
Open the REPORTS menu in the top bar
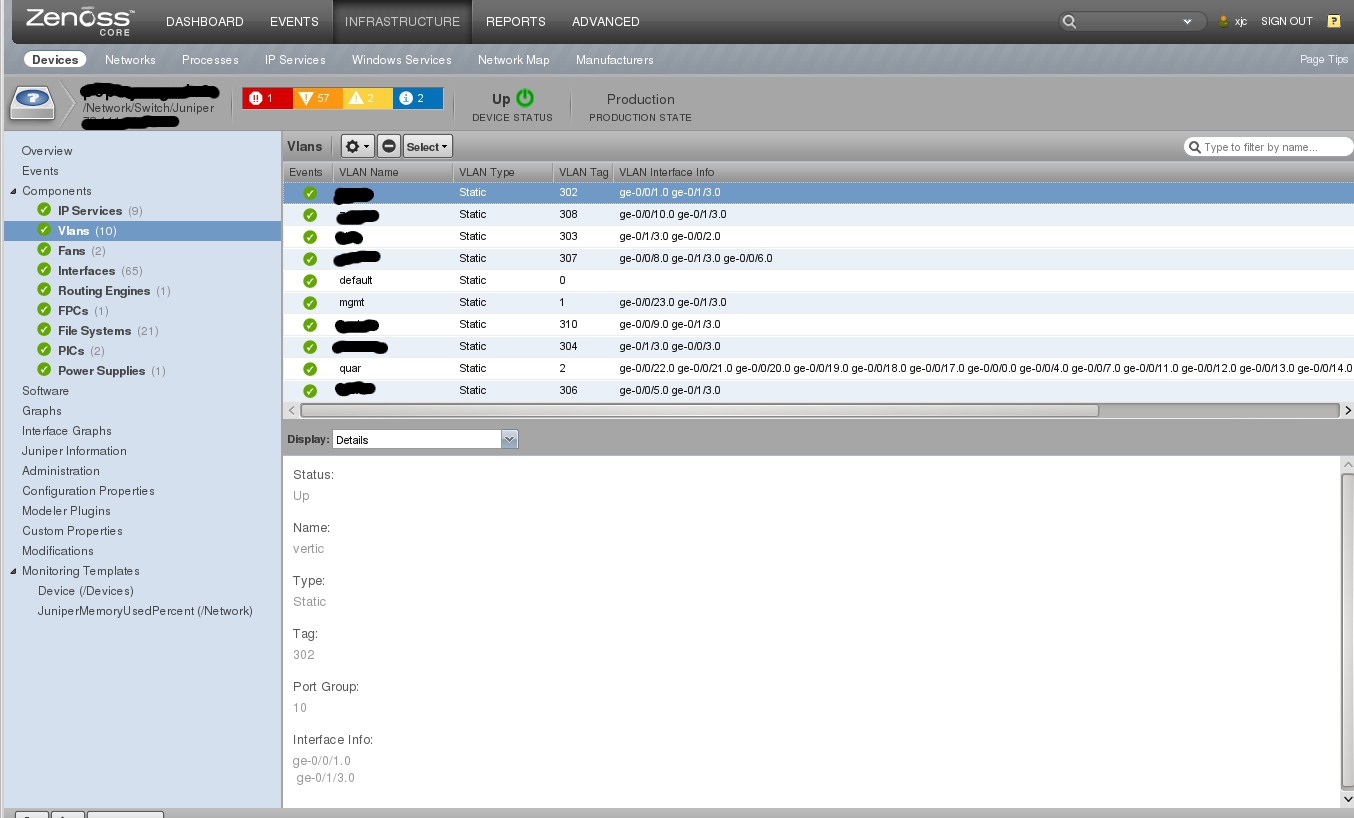[515, 21]
